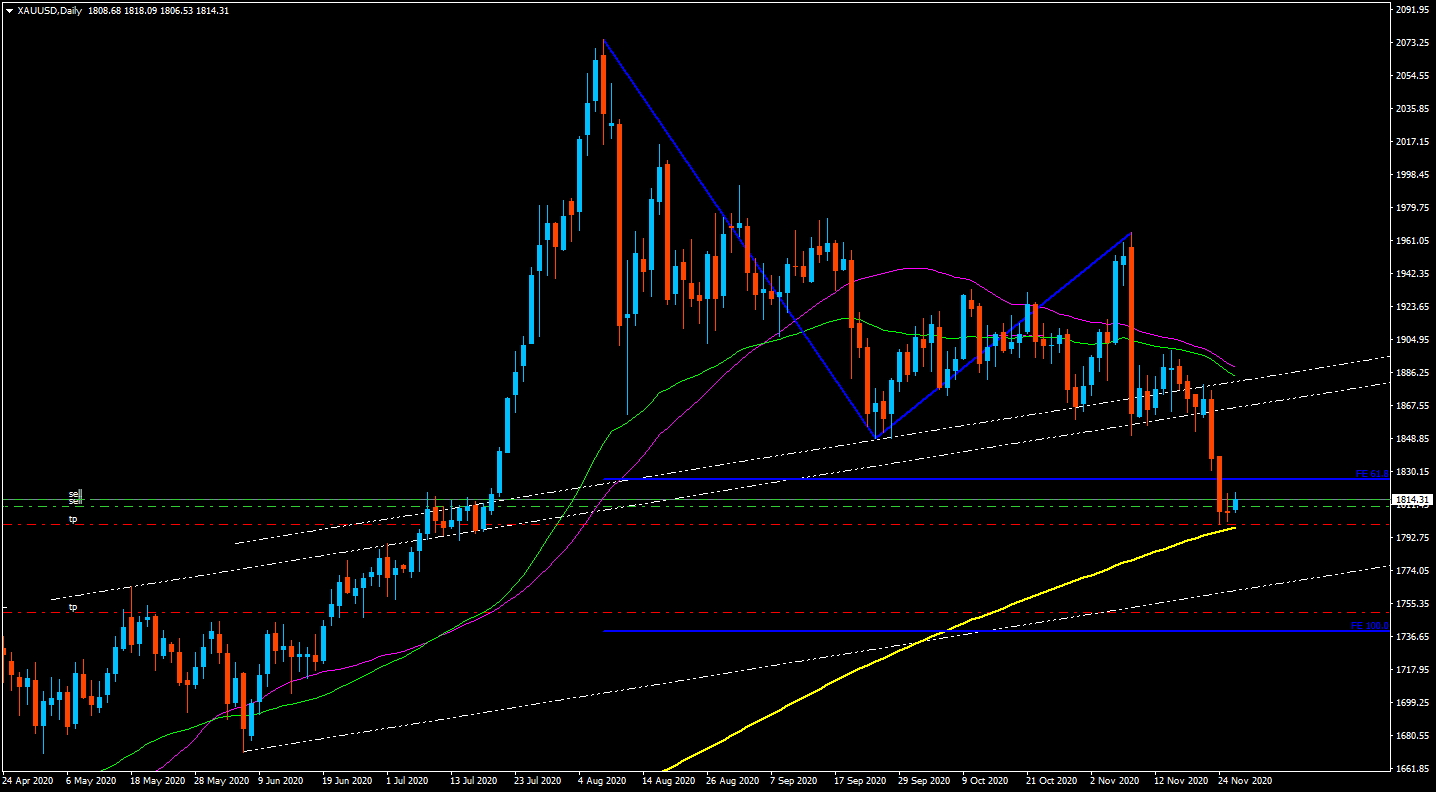The width and height of the screenshot is (1436, 792).
Task: Click the 9 Oct 2020 date label
Action: pyautogui.click(x=984, y=780)
